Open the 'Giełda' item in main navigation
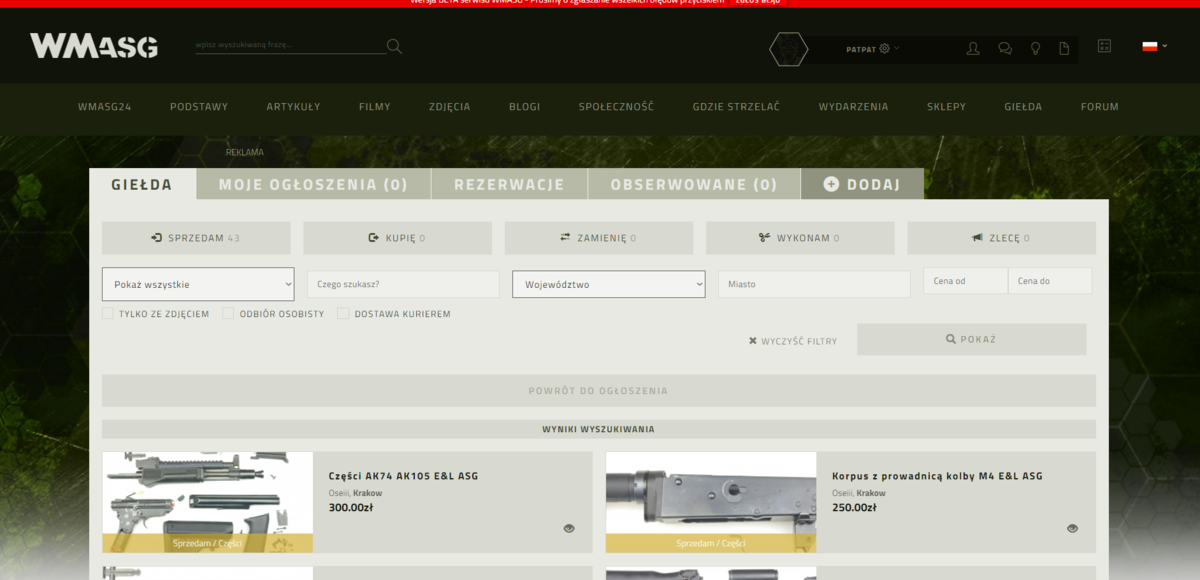This screenshot has height=580, width=1200. (1023, 107)
